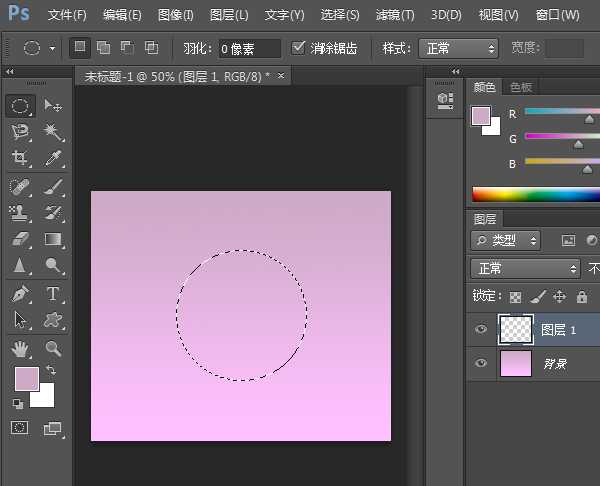Image resolution: width=600 pixels, height=486 pixels.
Task: Open the layer blend mode 正常 dropdown
Action: (525, 268)
